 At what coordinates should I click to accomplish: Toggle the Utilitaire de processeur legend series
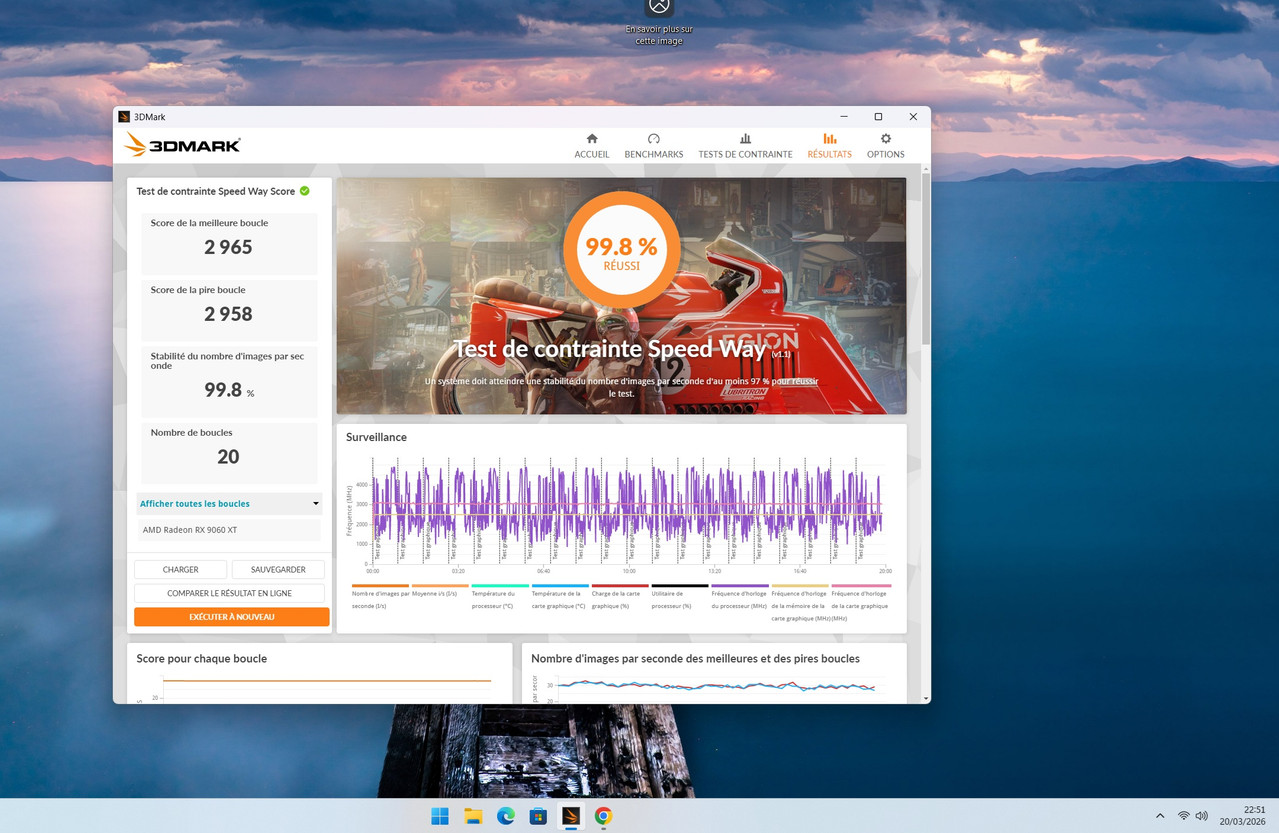click(680, 598)
